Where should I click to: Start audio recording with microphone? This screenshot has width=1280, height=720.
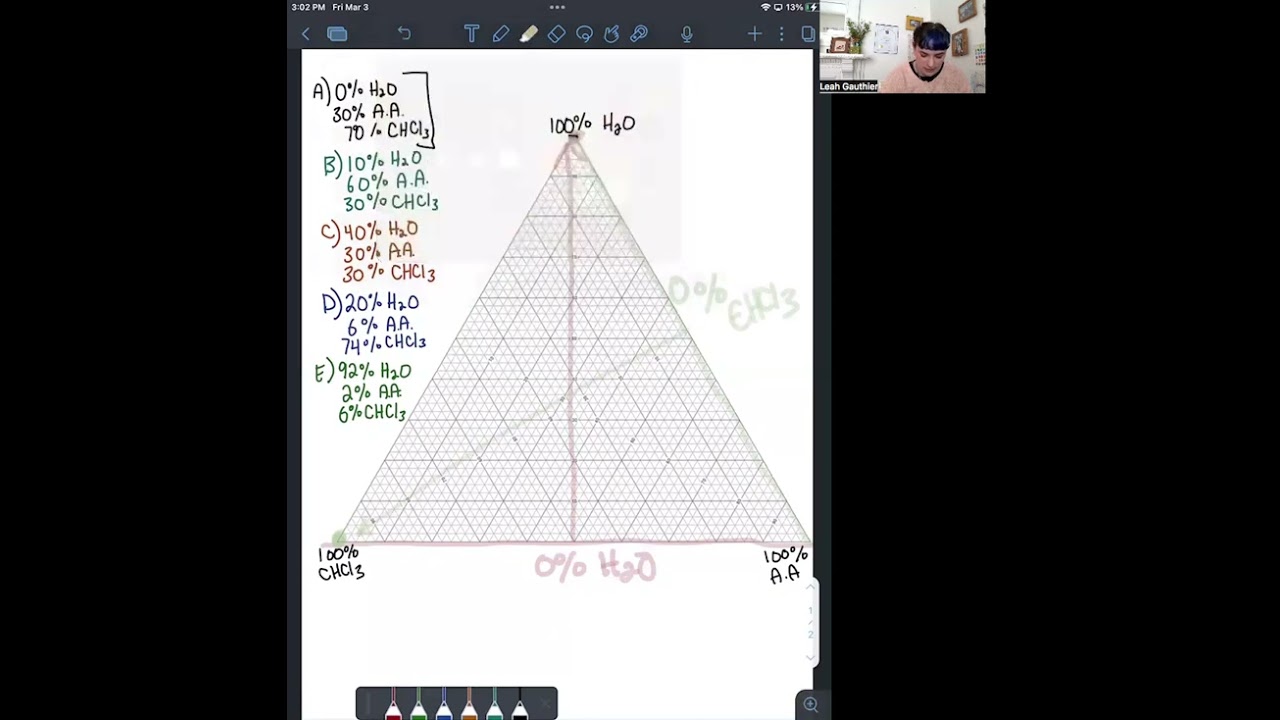click(687, 34)
